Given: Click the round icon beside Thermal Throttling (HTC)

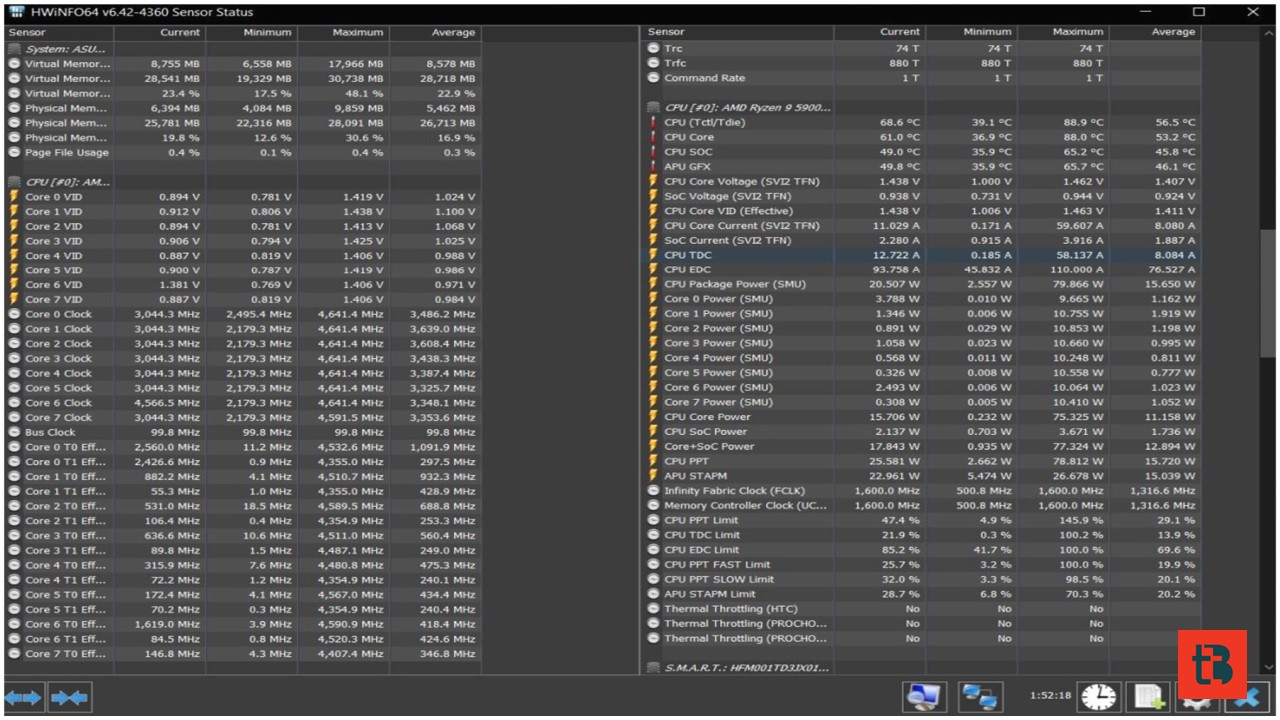Looking at the screenshot, I should coord(653,609).
